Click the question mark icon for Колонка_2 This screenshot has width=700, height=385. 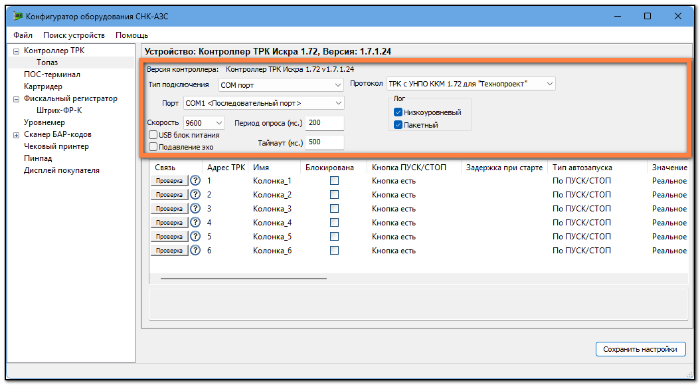pos(195,194)
